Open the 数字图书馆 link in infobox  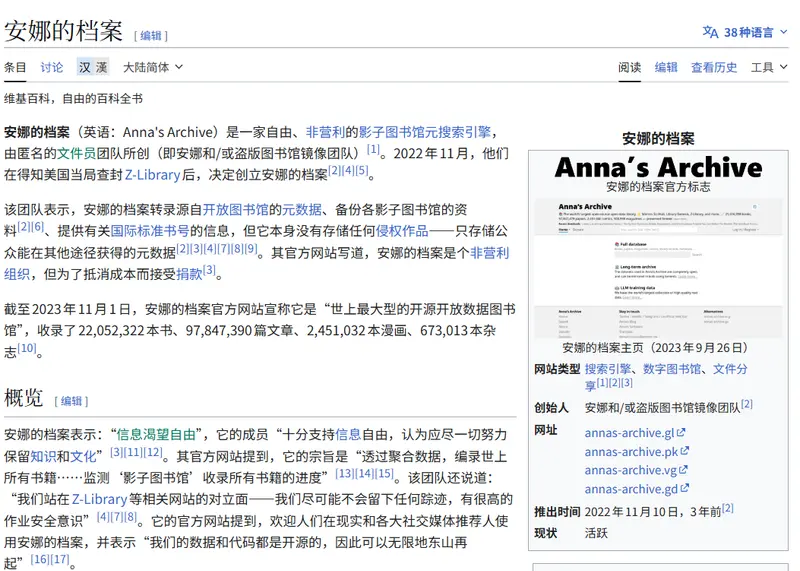pos(672,368)
